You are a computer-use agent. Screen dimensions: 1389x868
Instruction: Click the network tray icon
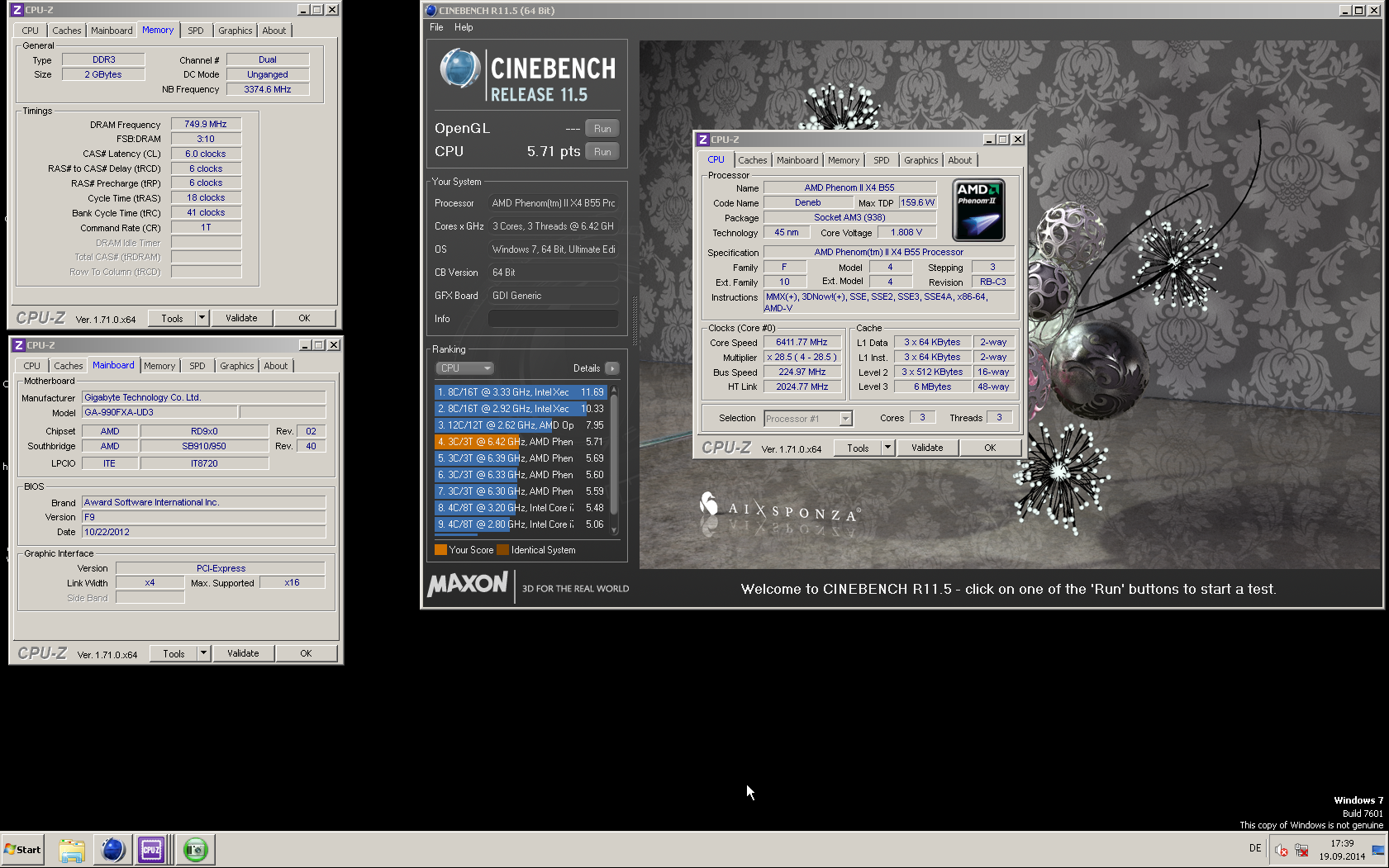click(x=1302, y=850)
